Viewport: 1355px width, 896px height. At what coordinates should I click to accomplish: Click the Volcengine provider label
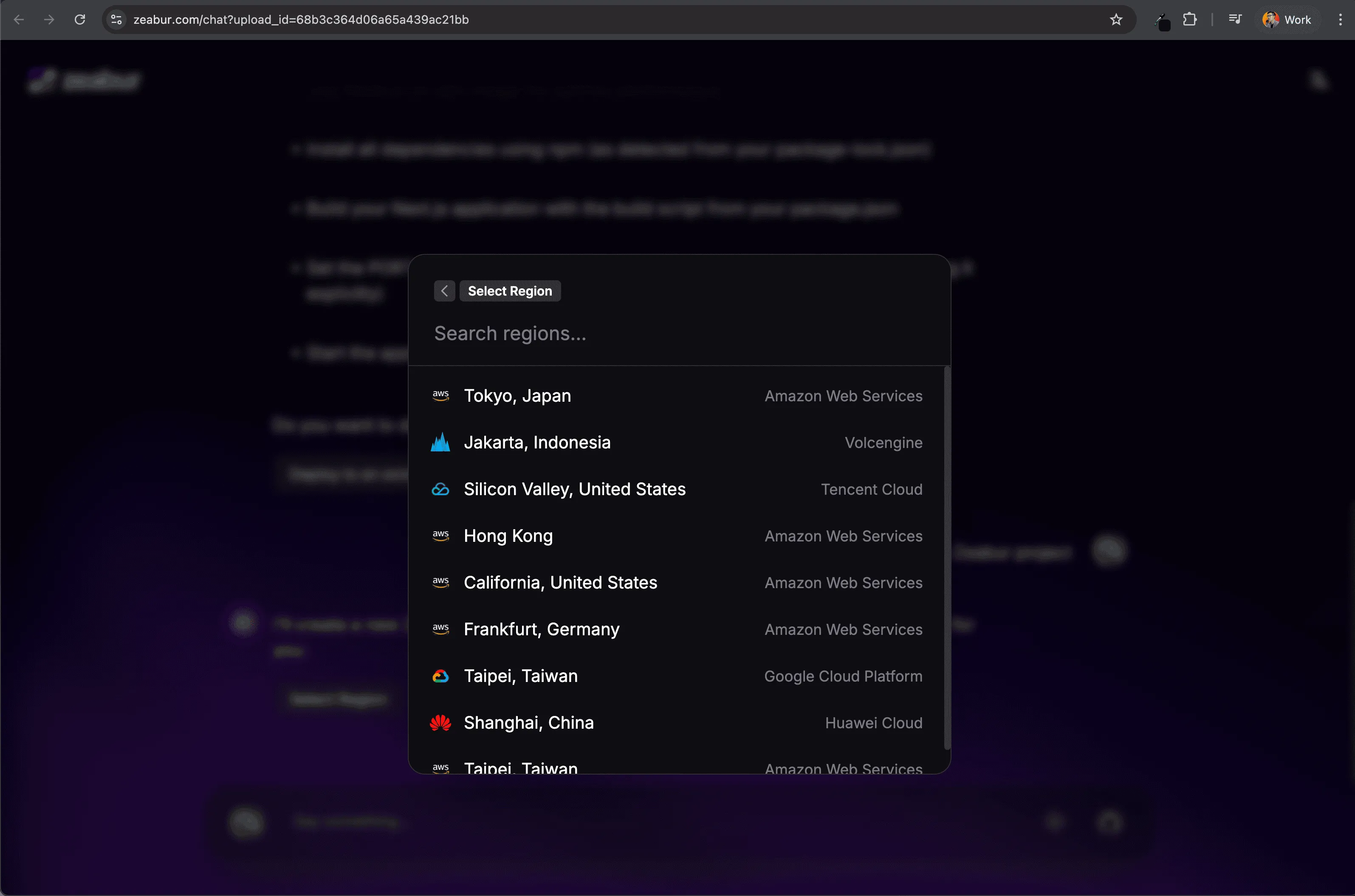(x=884, y=443)
